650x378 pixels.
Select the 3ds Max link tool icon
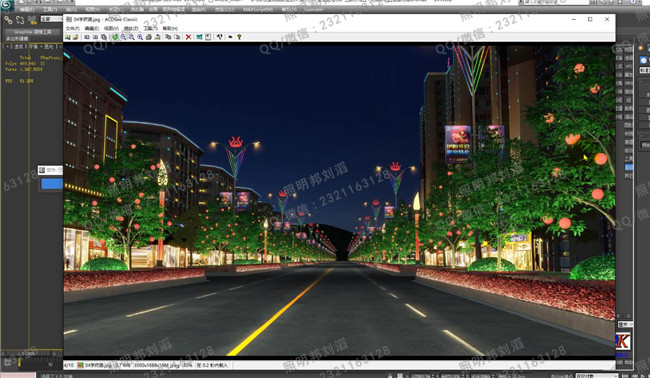pos(8,19)
